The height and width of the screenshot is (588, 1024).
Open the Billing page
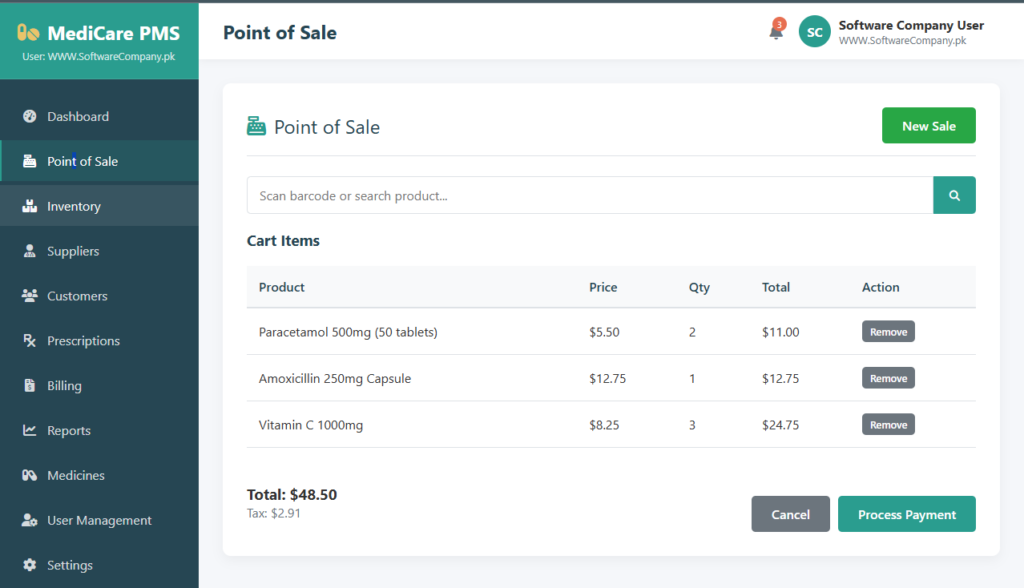click(x=64, y=386)
